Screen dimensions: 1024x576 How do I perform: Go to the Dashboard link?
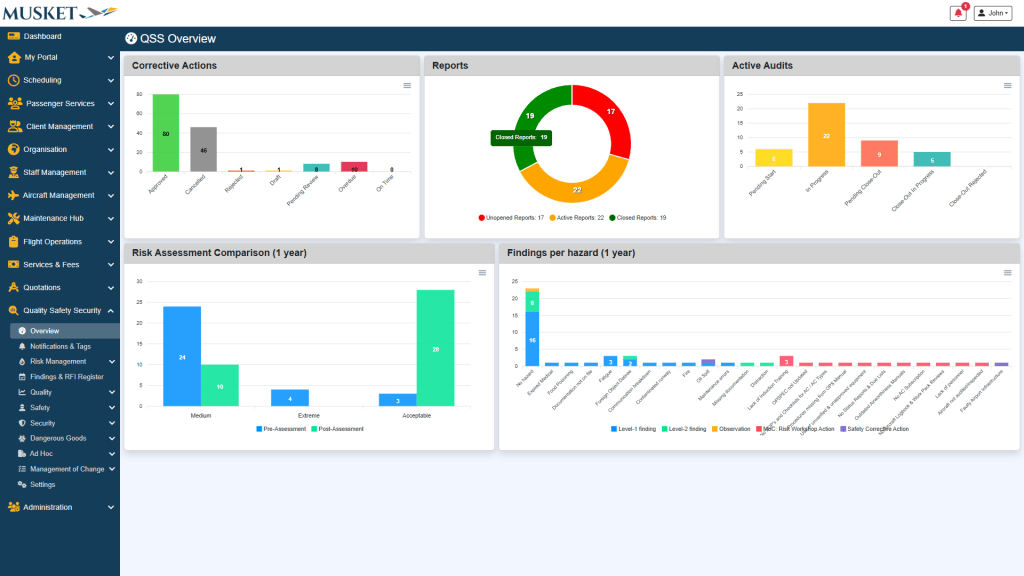tap(42, 36)
